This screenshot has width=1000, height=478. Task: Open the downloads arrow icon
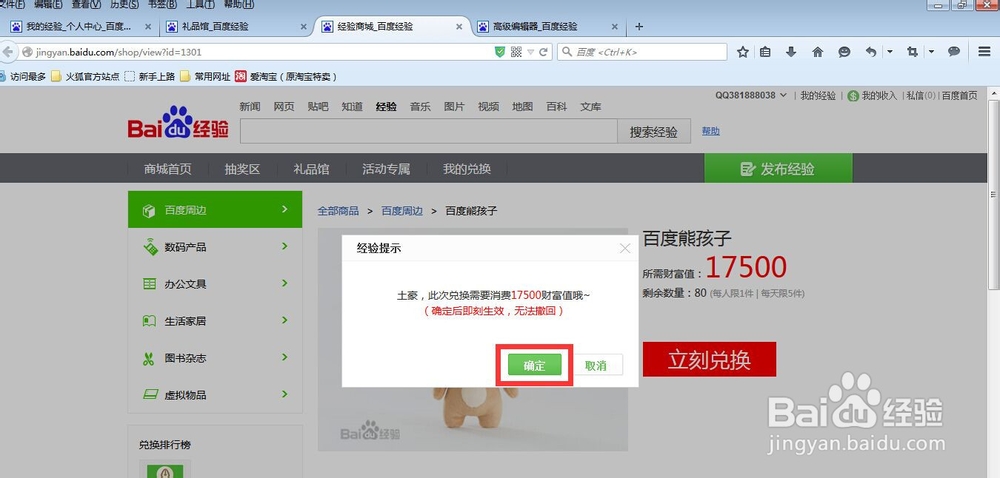[x=791, y=52]
